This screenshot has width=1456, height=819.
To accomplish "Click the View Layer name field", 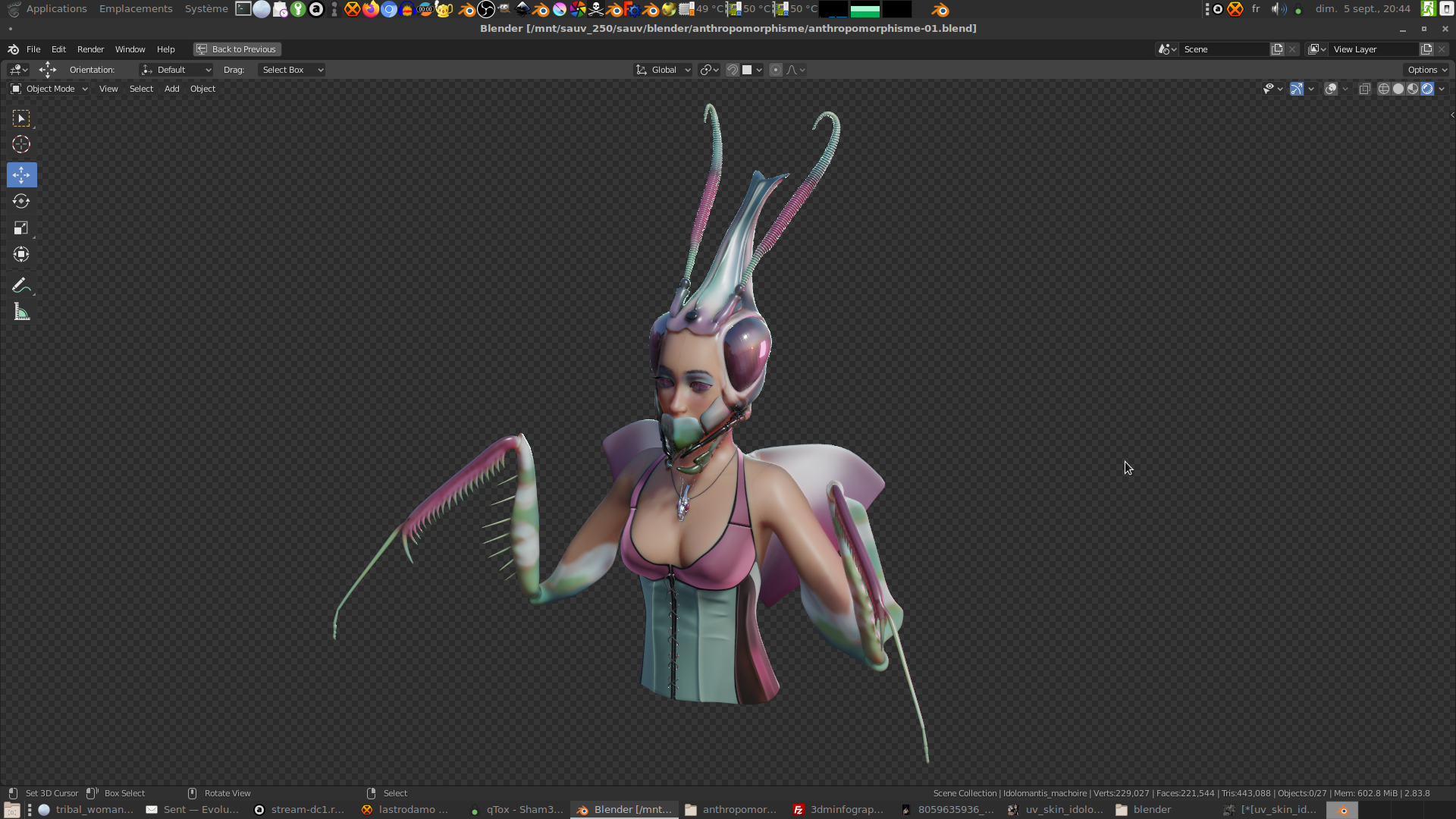I will pos(1373,49).
